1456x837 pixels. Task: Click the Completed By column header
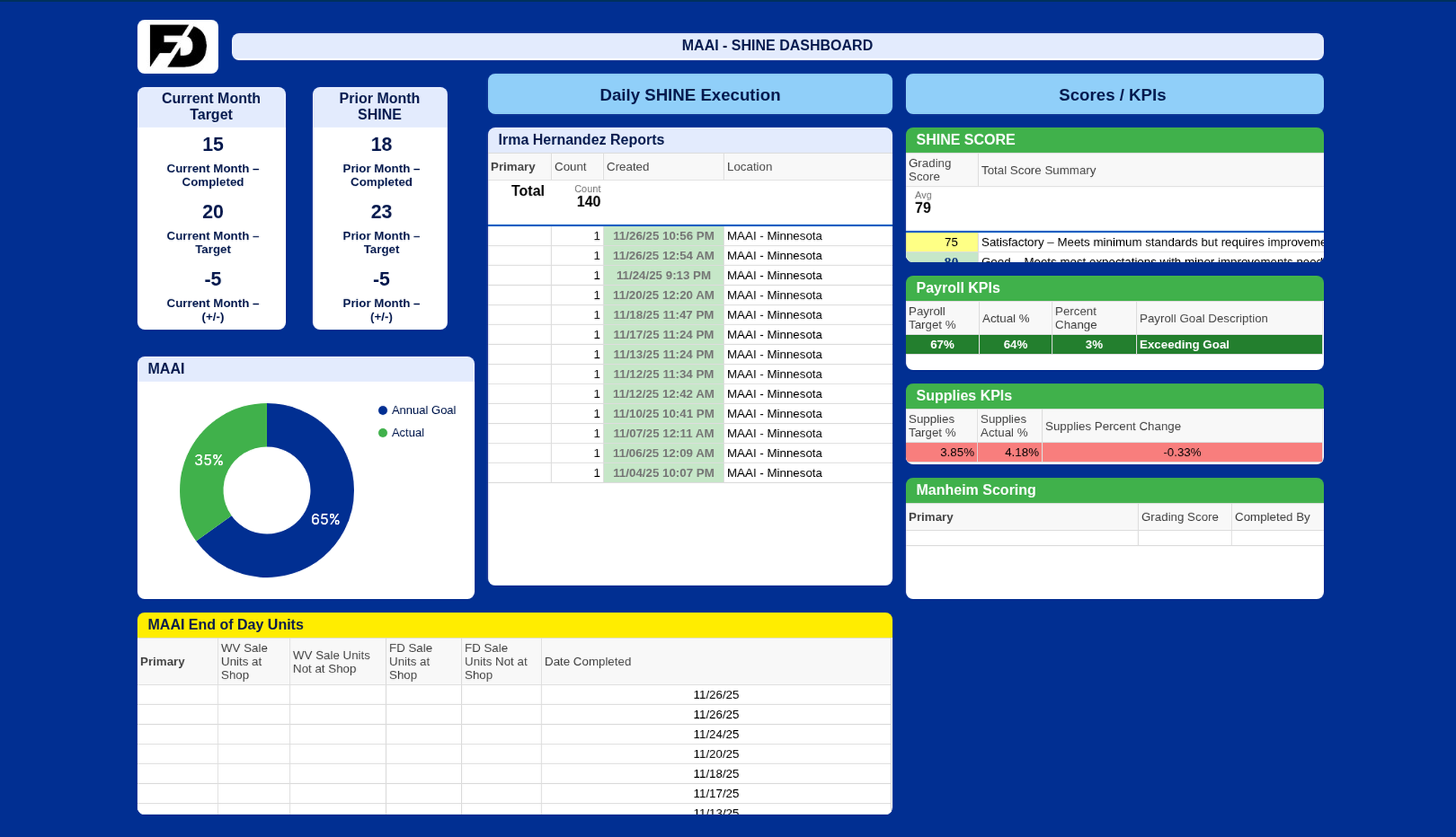1272,517
